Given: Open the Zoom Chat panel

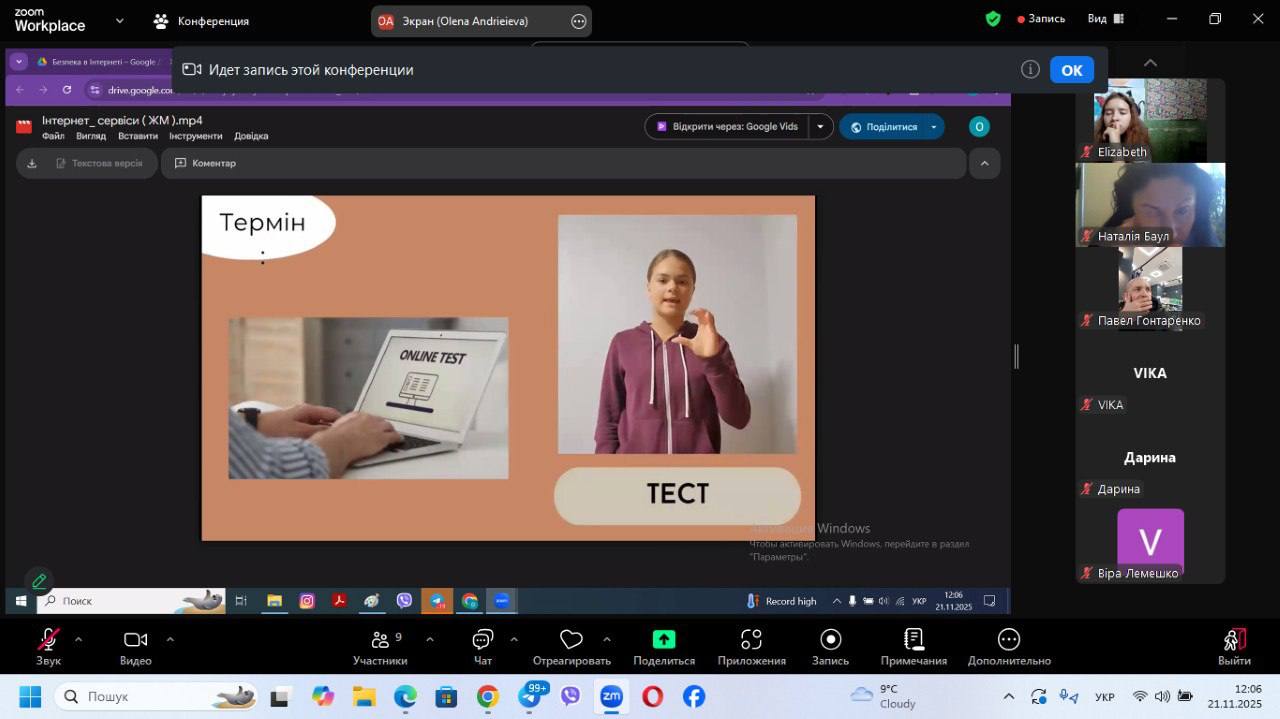Looking at the screenshot, I should point(483,641).
